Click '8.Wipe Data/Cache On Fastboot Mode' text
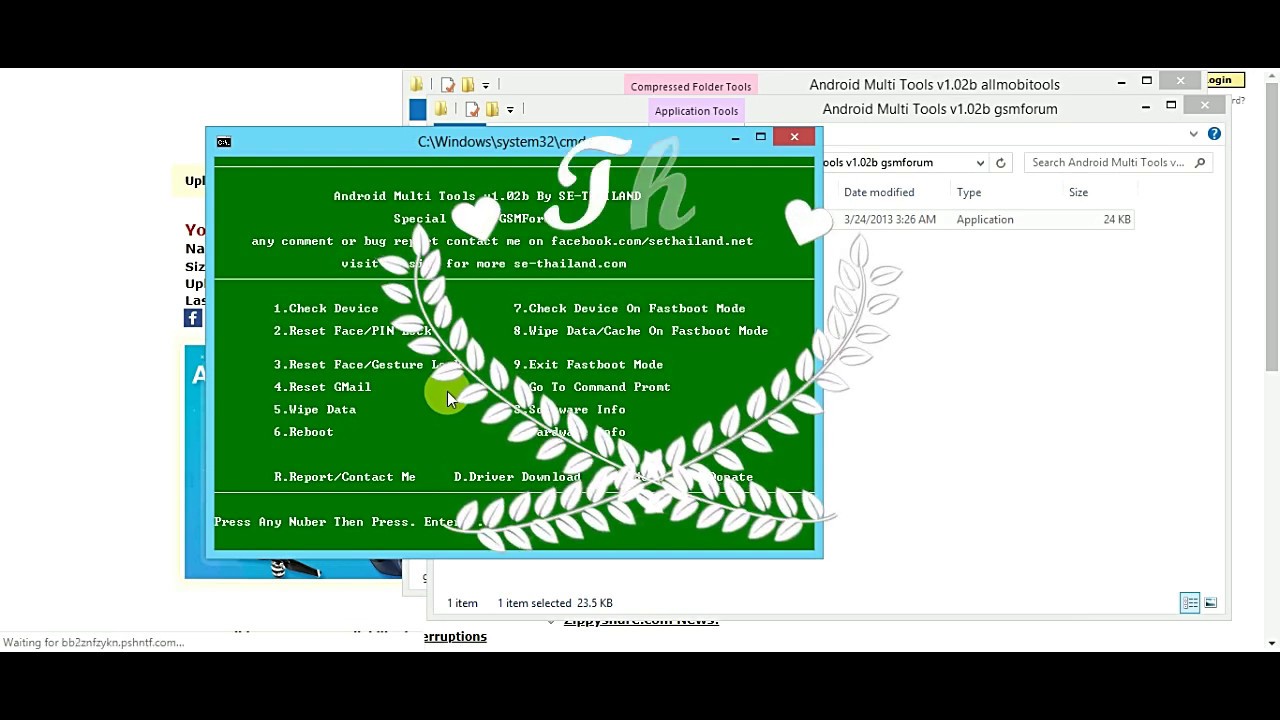 pyautogui.click(x=641, y=331)
